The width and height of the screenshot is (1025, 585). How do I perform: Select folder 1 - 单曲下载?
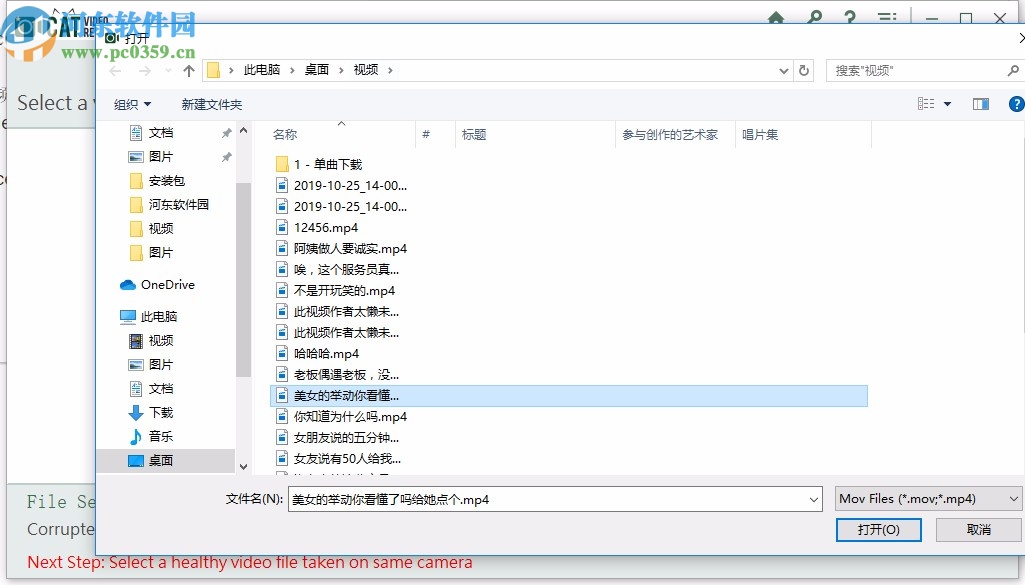pos(319,165)
